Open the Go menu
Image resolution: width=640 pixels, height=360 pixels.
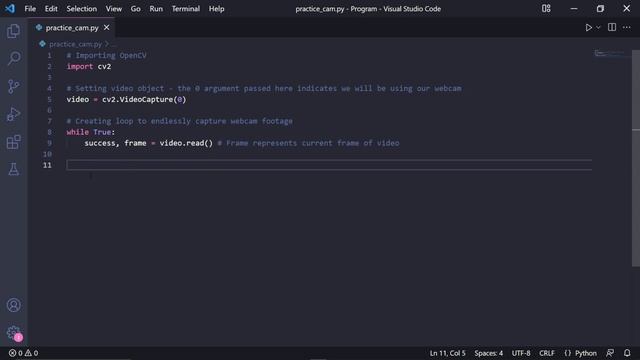[x=136, y=9]
